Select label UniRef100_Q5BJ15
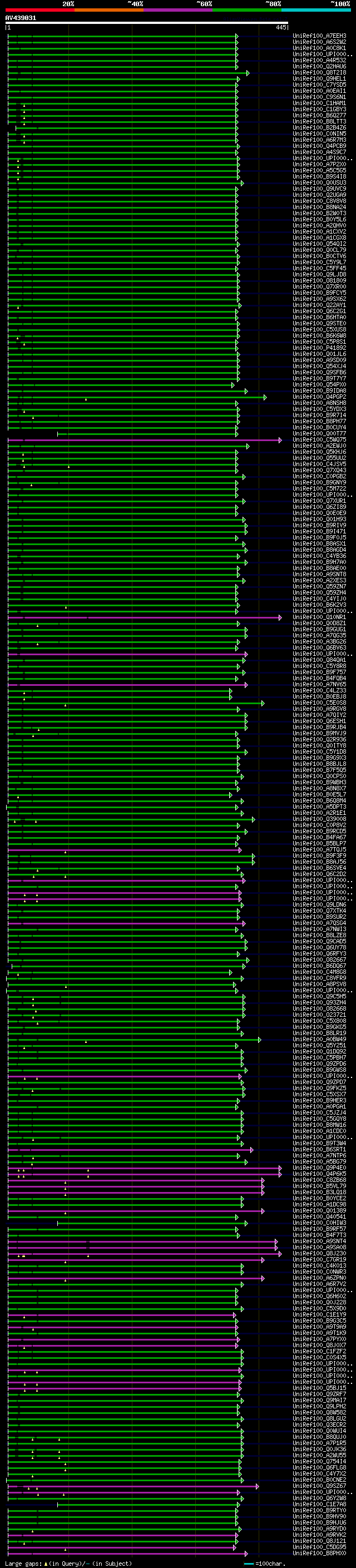 (319, 1388)
